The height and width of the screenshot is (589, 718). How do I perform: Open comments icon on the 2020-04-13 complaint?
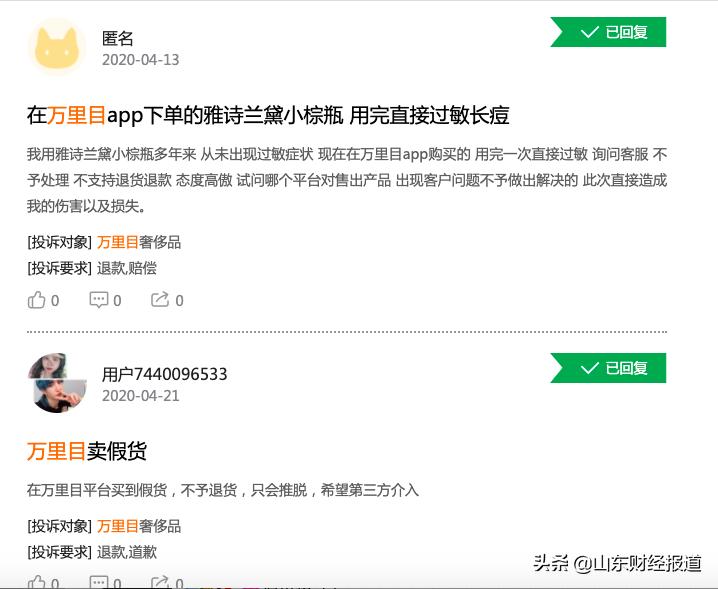[x=98, y=300]
